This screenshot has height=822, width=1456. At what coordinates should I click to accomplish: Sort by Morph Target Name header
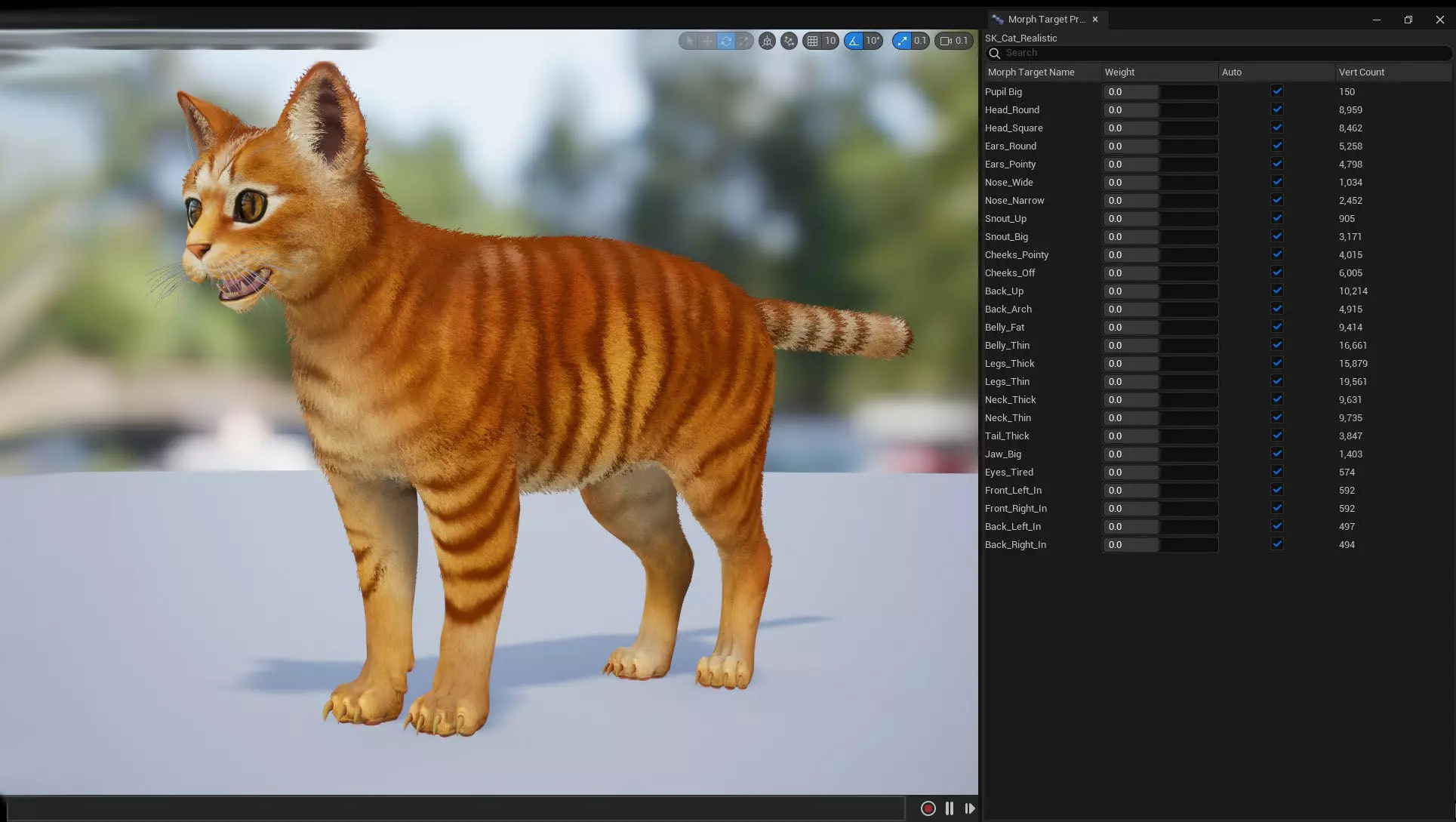click(1030, 72)
